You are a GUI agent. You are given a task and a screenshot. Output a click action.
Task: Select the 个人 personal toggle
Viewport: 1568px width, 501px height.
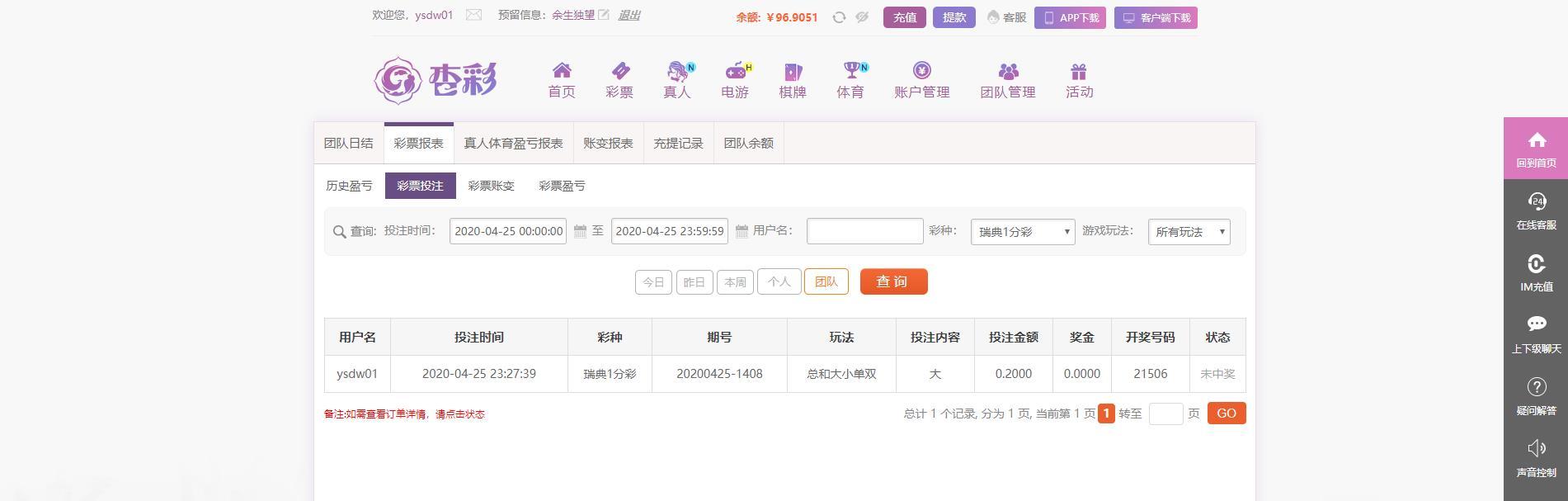point(779,281)
